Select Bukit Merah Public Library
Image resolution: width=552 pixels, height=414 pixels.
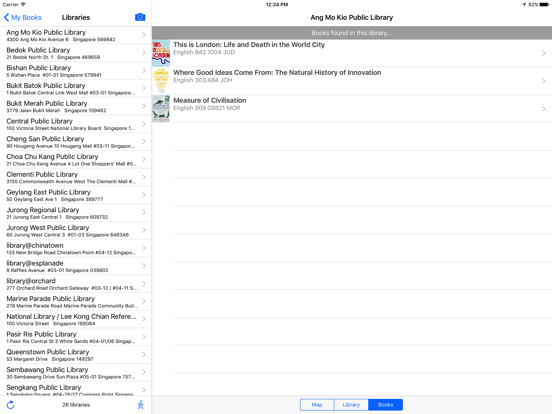point(76,106)
